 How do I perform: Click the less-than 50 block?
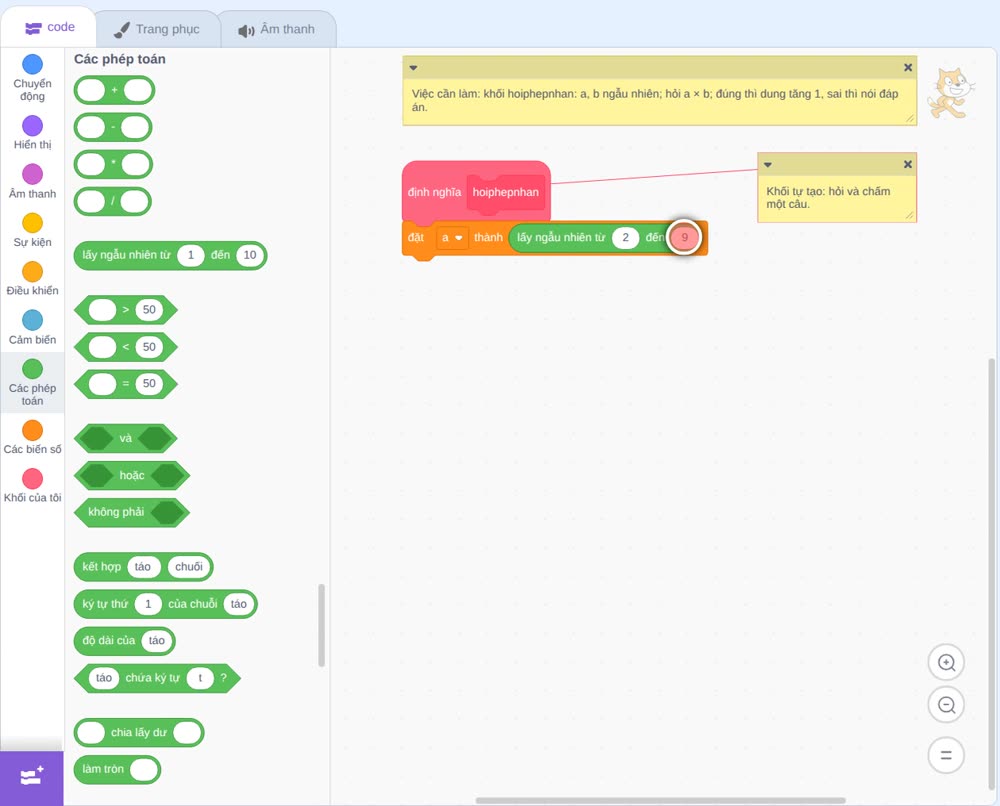click(x=126, y=347)
